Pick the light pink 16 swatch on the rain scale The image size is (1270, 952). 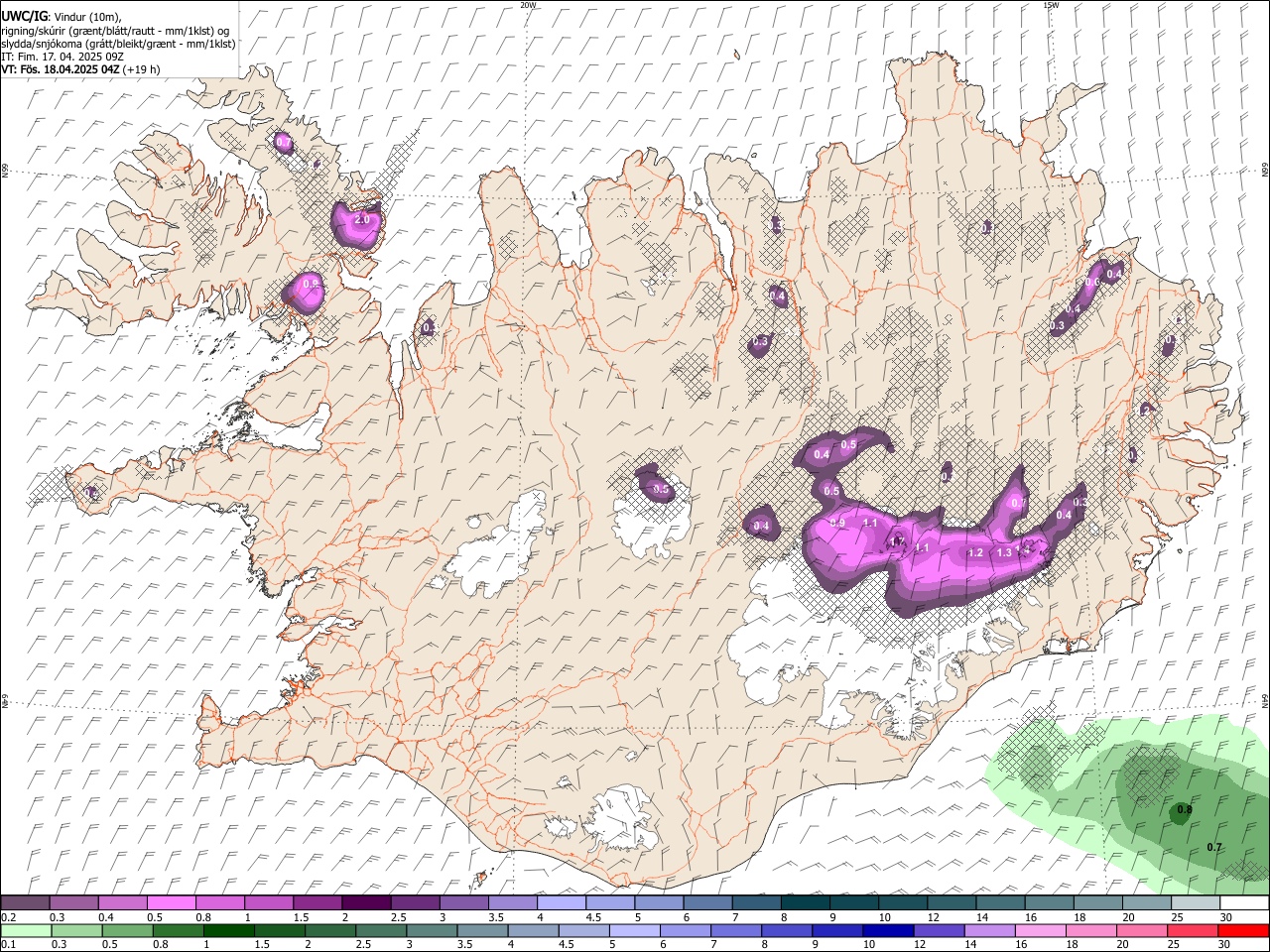[x=1039, y=931]
